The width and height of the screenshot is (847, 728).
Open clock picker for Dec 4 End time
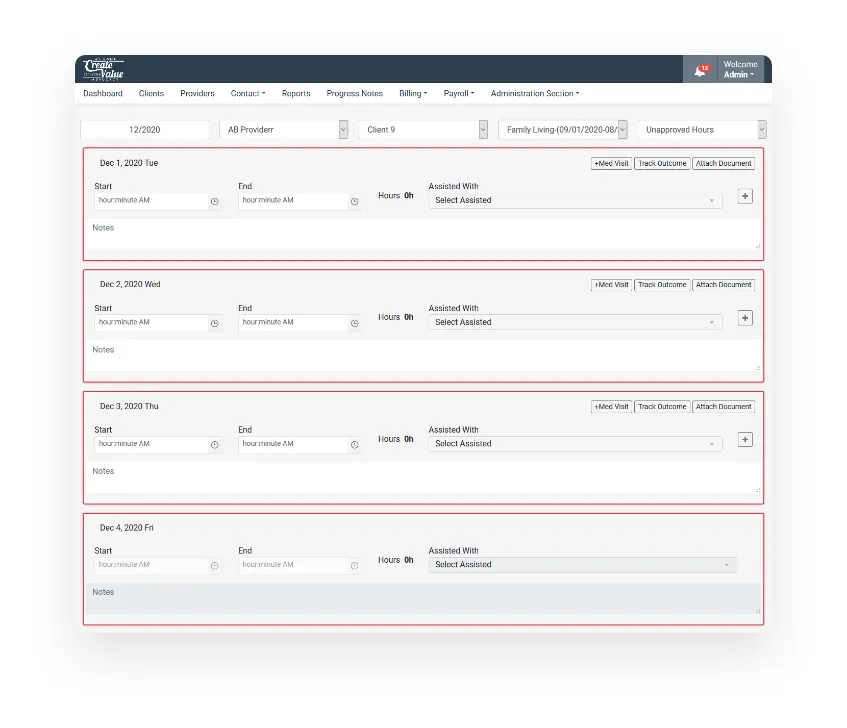pos(354,565)
